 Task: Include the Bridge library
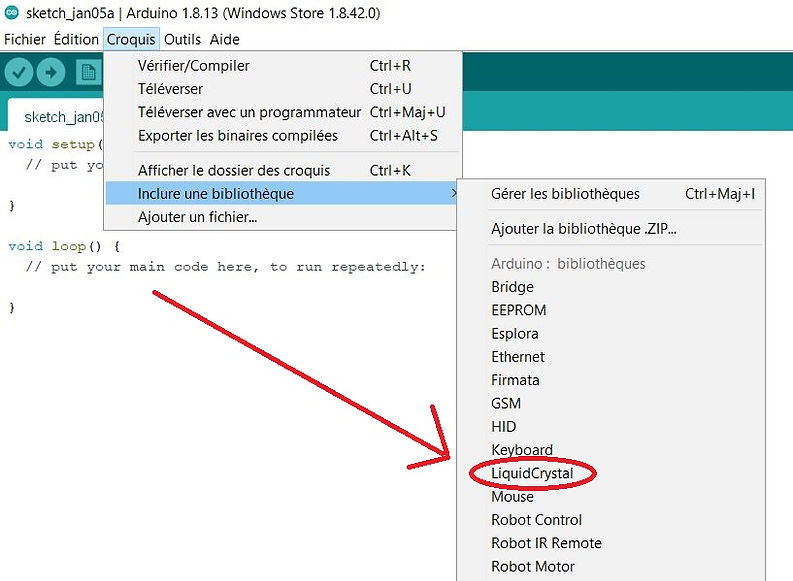coord(611,287)
